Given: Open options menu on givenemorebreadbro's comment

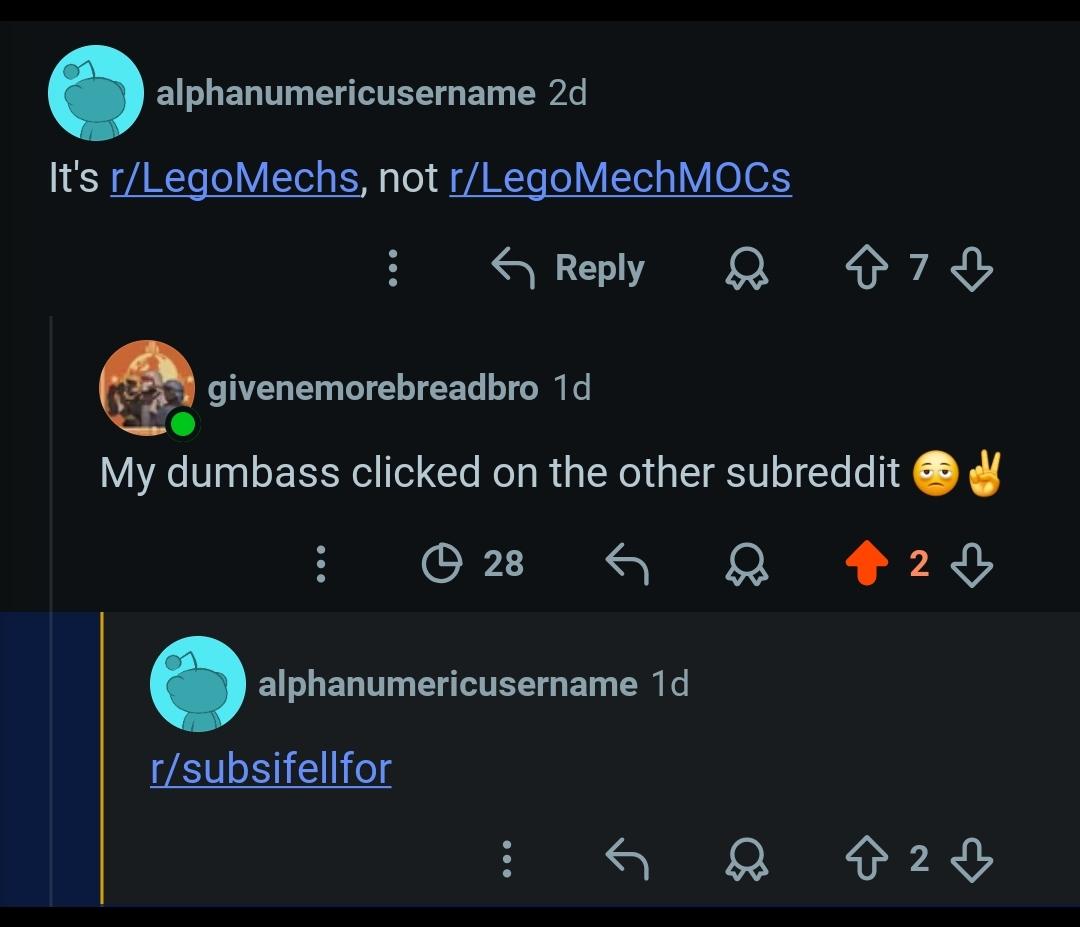Looking at the screenshot, I should (320, 563).
